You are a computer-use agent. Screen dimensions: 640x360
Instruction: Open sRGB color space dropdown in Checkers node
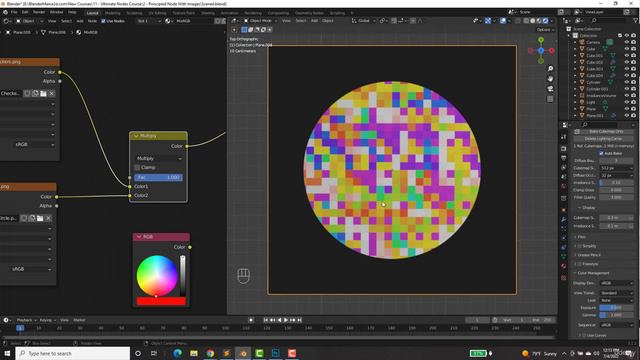coord(34,144)
